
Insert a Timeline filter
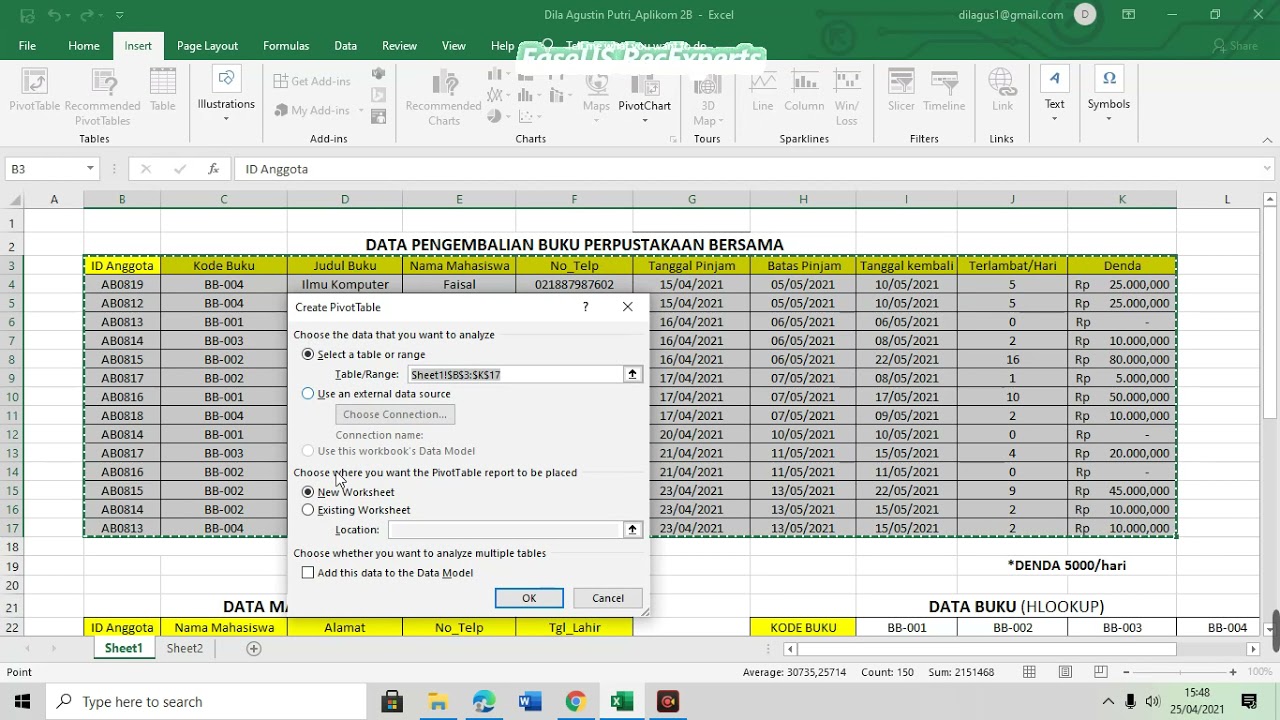[944, 92]
